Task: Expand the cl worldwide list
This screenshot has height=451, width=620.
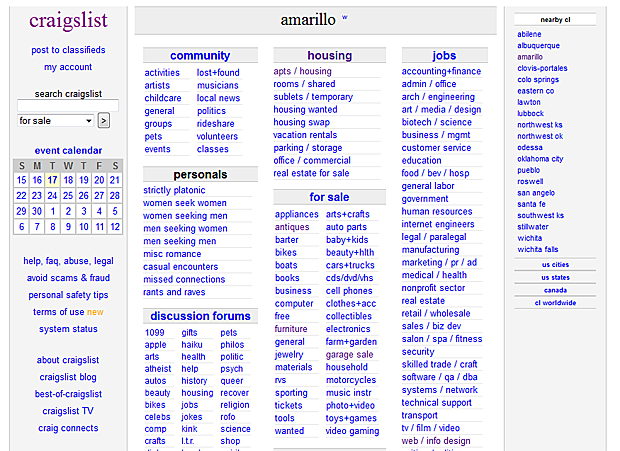Action: [555, 303]
